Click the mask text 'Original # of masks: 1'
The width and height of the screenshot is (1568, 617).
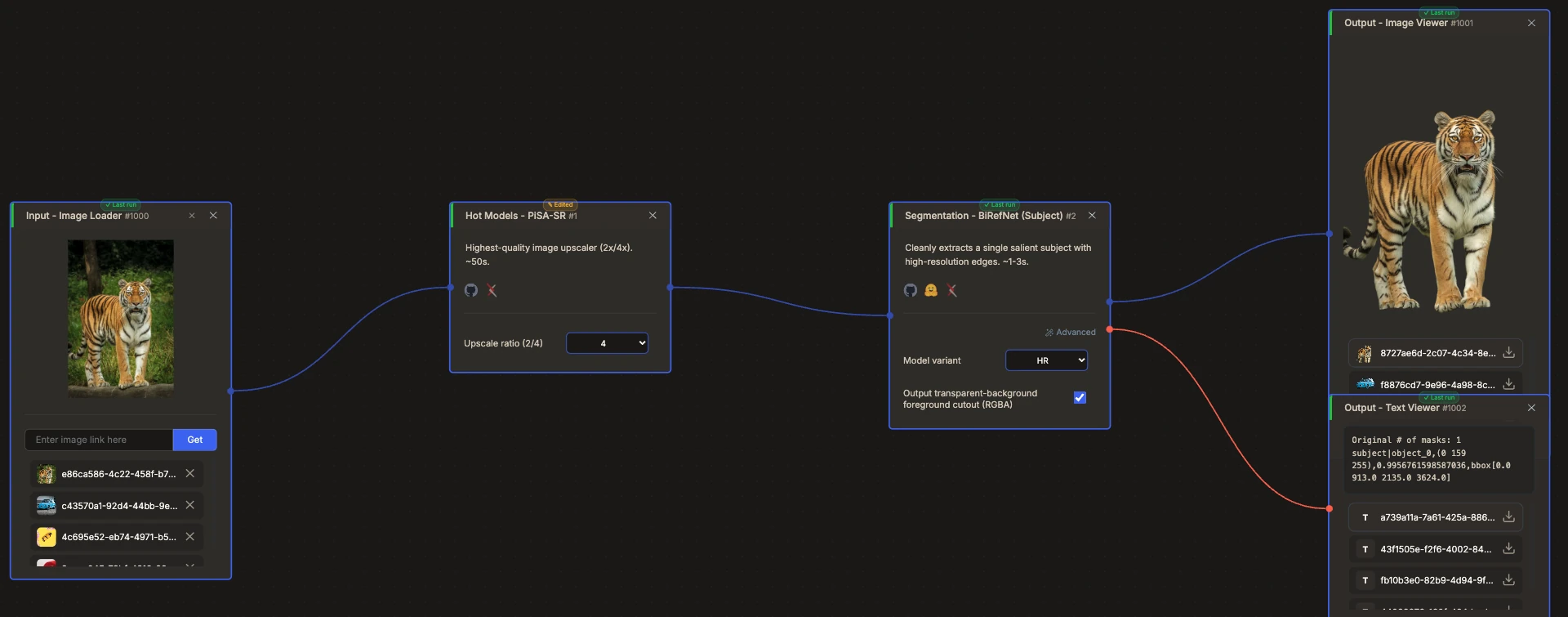point(1405,440)
